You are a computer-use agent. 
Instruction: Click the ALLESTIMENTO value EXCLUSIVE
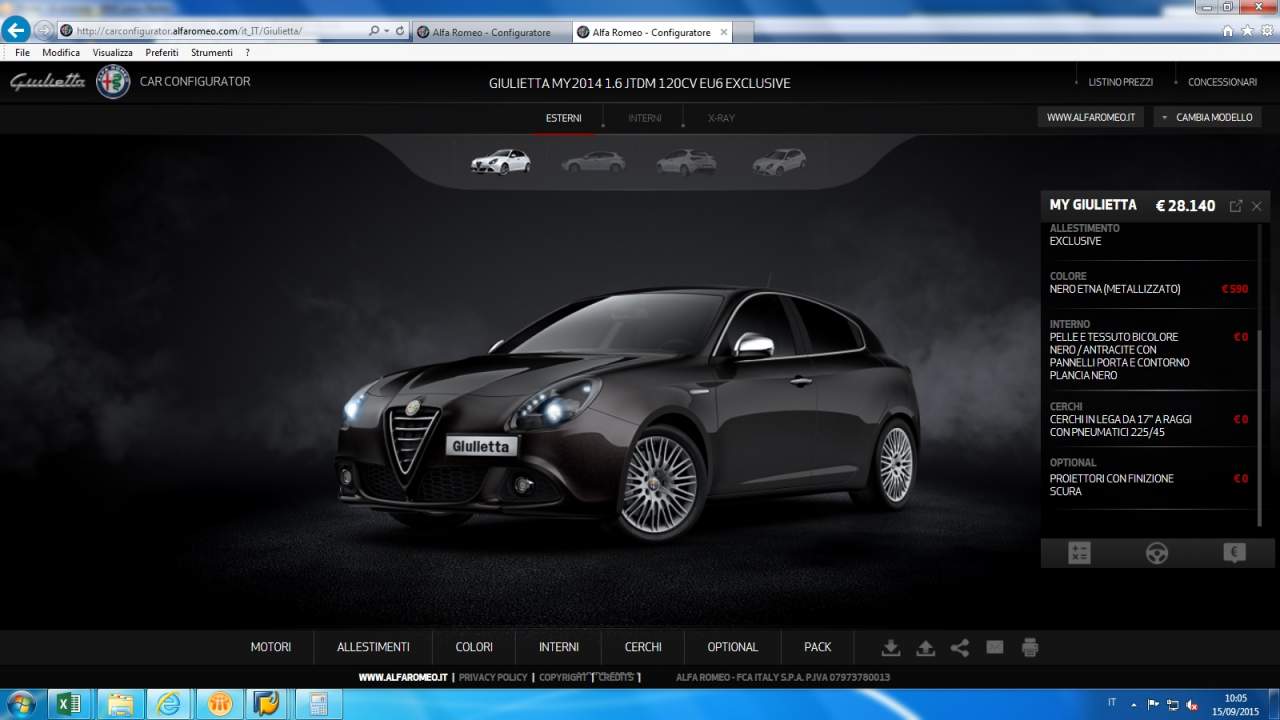click(1075, 241)
